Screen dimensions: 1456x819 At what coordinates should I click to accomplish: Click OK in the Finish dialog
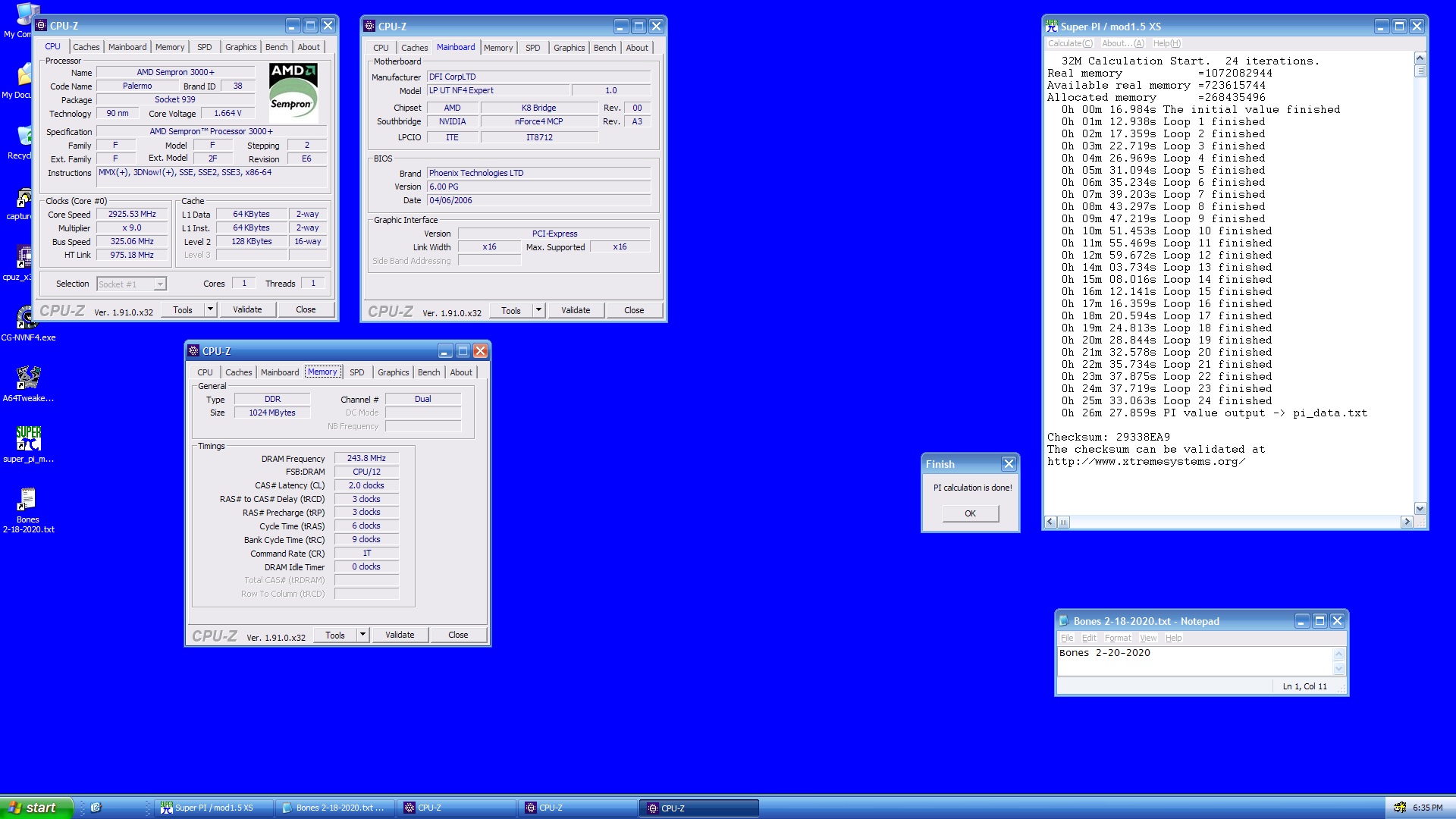point(971,513)
